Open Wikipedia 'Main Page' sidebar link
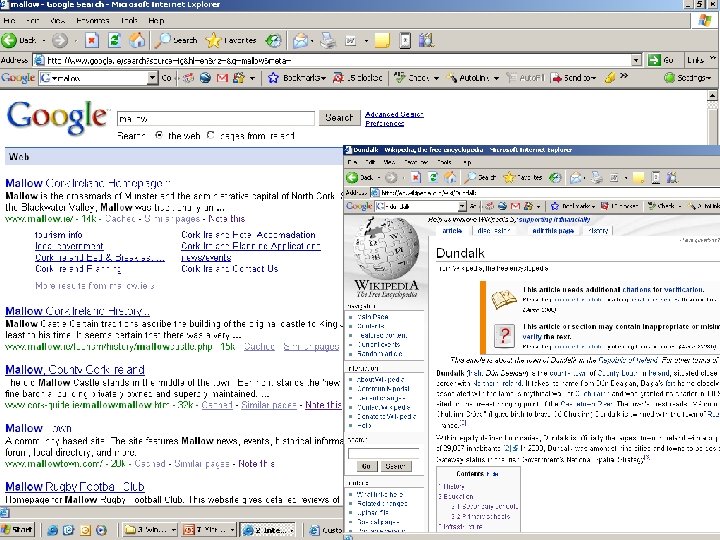Viewport: 720px width, 540px height. (372, 316)
